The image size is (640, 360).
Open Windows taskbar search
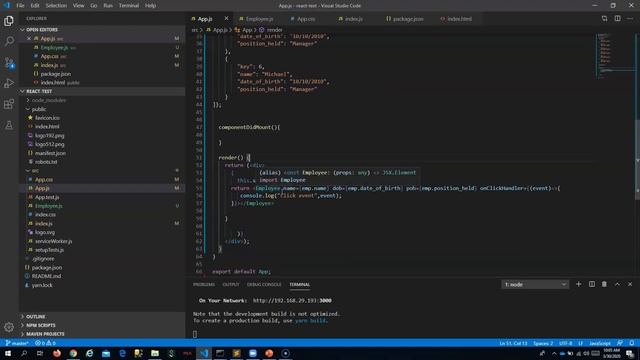pos(24,353)
